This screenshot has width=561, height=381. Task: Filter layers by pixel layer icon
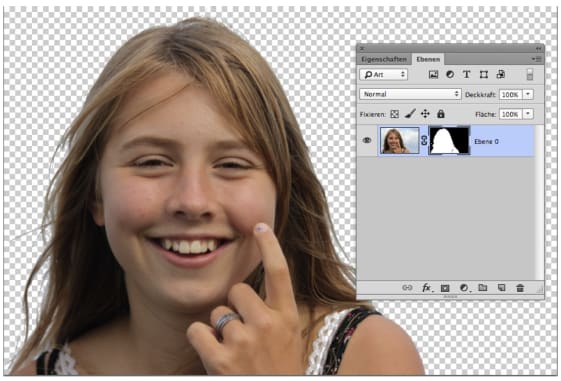pos(433,74)
